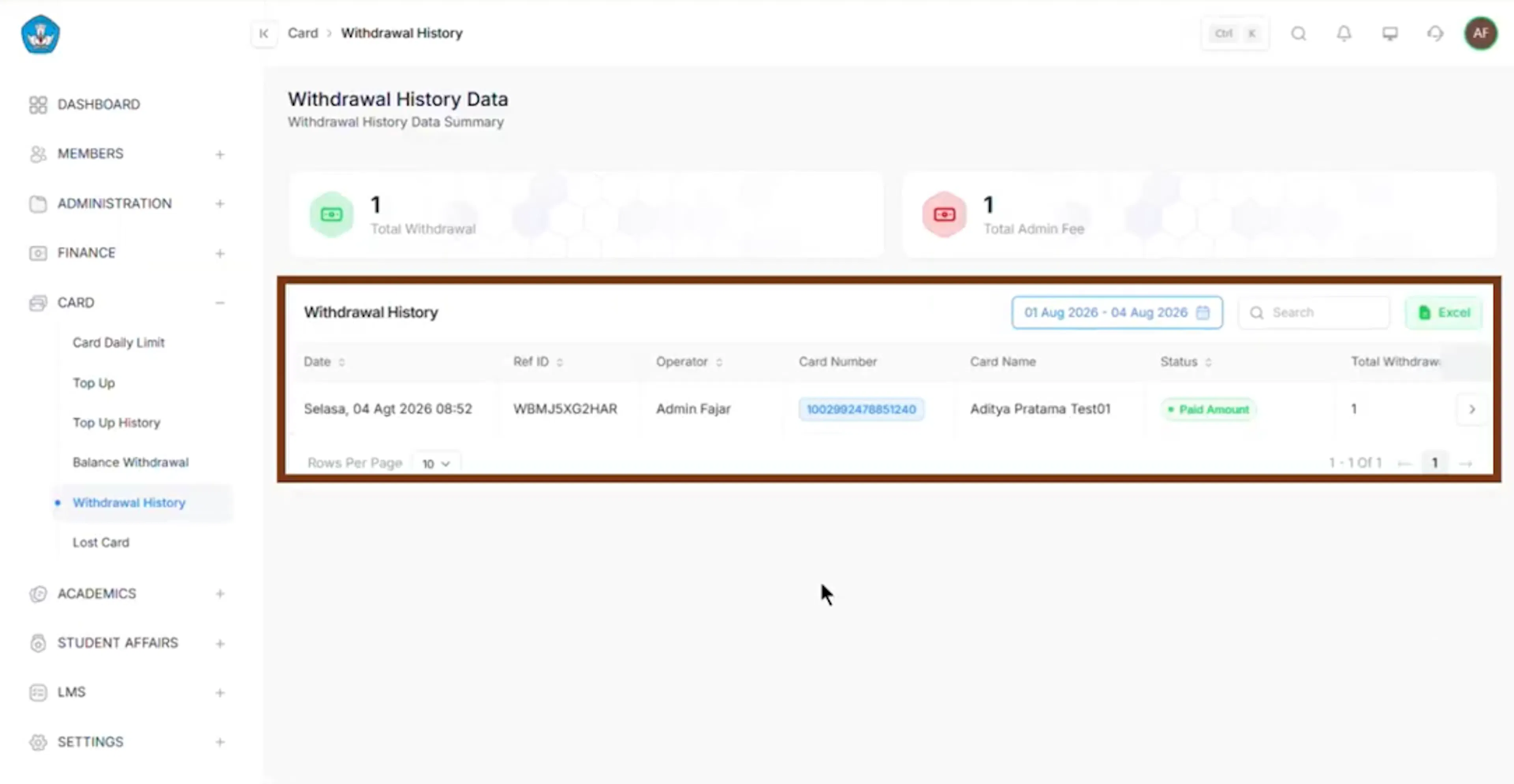Click the monitor display icon
Viewport: 1514px width, 784px height.
[1389, 34]
